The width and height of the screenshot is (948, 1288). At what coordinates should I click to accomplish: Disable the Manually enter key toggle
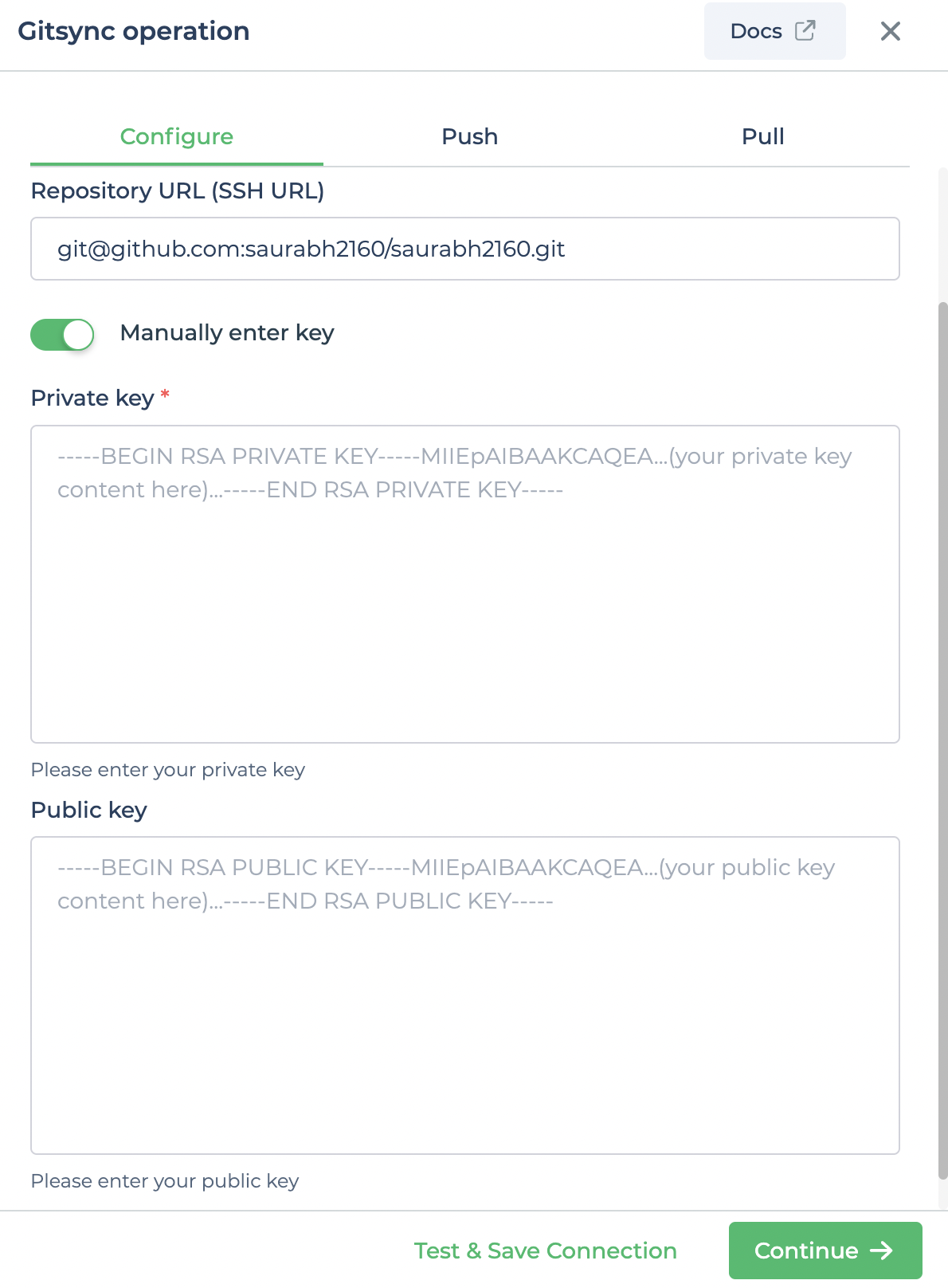click(62, 335)
